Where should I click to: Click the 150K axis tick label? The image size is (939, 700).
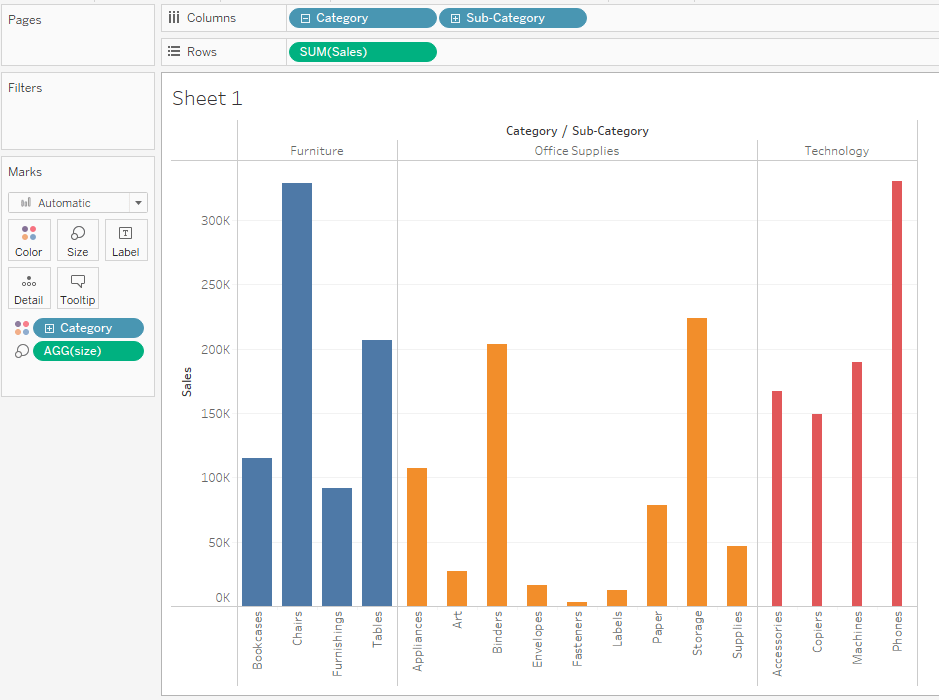tap(216, 413)
